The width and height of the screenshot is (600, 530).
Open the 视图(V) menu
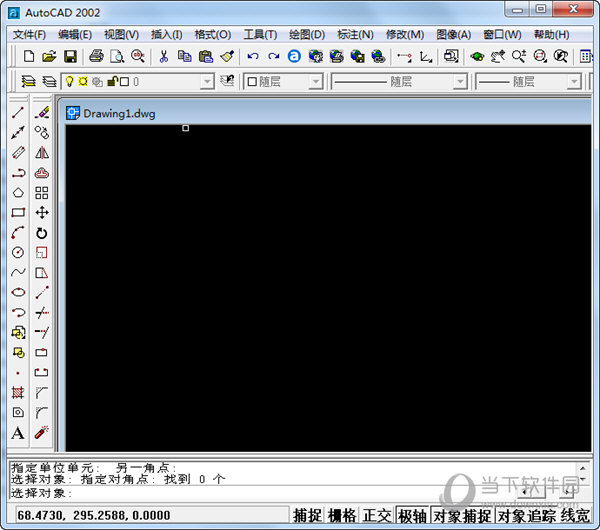(121, 35)
